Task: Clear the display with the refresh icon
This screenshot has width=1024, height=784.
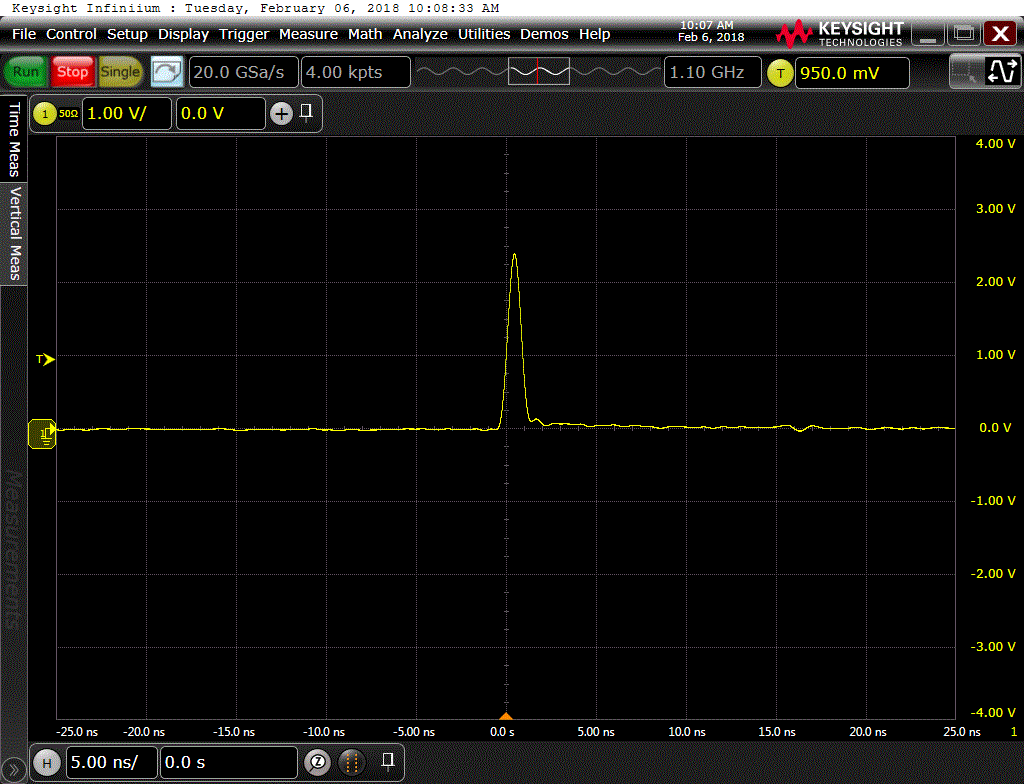Action: coord(167,72)
